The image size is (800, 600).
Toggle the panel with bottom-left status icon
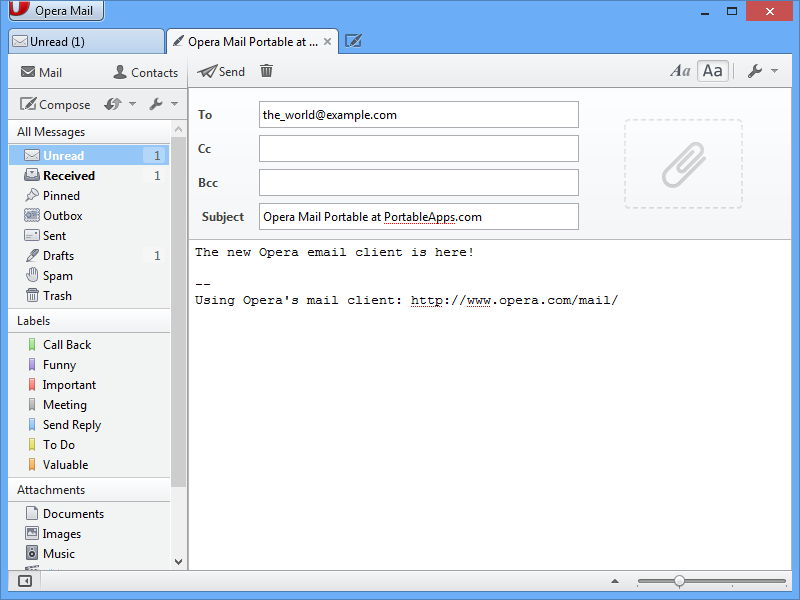pyautogui.click(x=24, y=581)
